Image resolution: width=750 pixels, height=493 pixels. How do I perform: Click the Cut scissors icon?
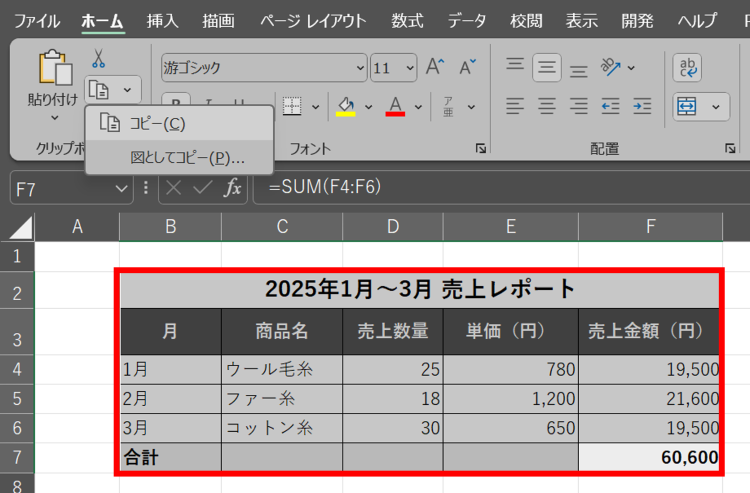click(98, 58)
